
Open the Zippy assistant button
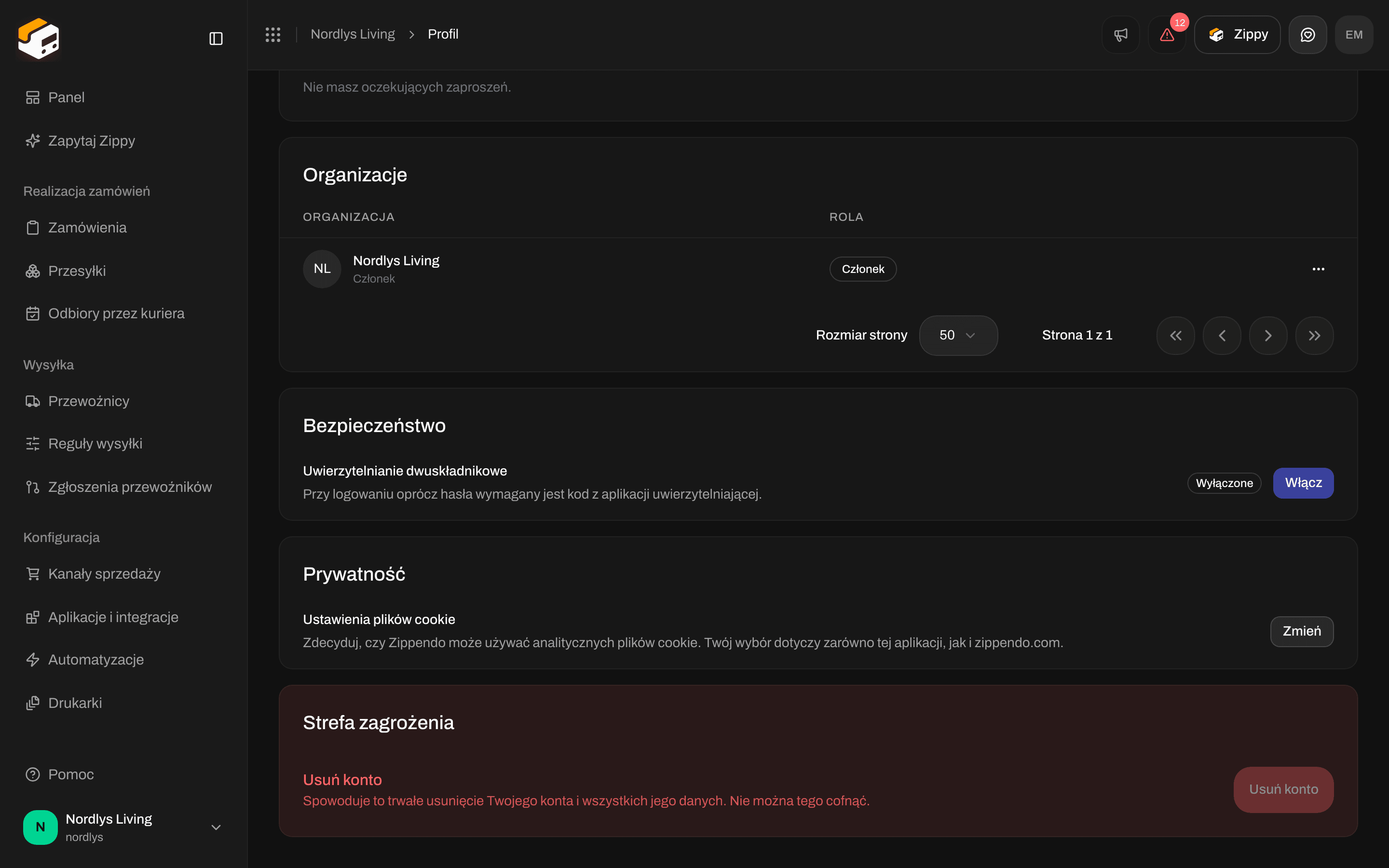(1237, 34)
